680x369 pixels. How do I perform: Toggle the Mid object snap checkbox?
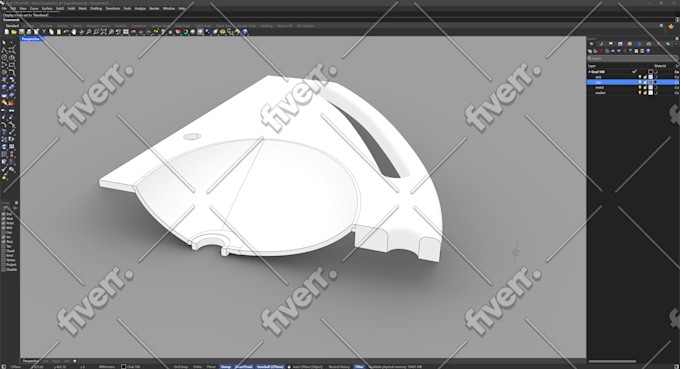click(3, 228)
